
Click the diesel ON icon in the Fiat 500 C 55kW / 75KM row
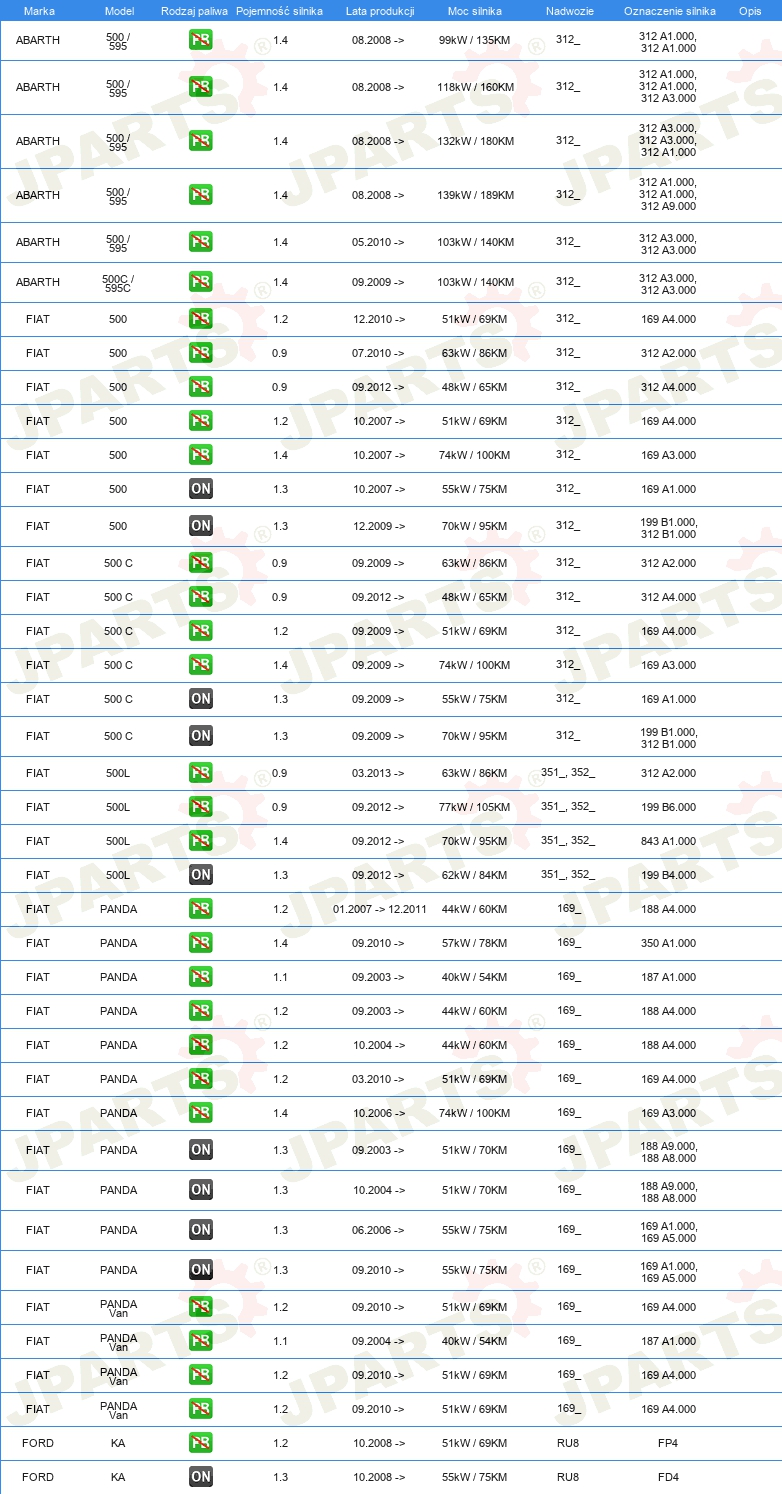point(201,699)
